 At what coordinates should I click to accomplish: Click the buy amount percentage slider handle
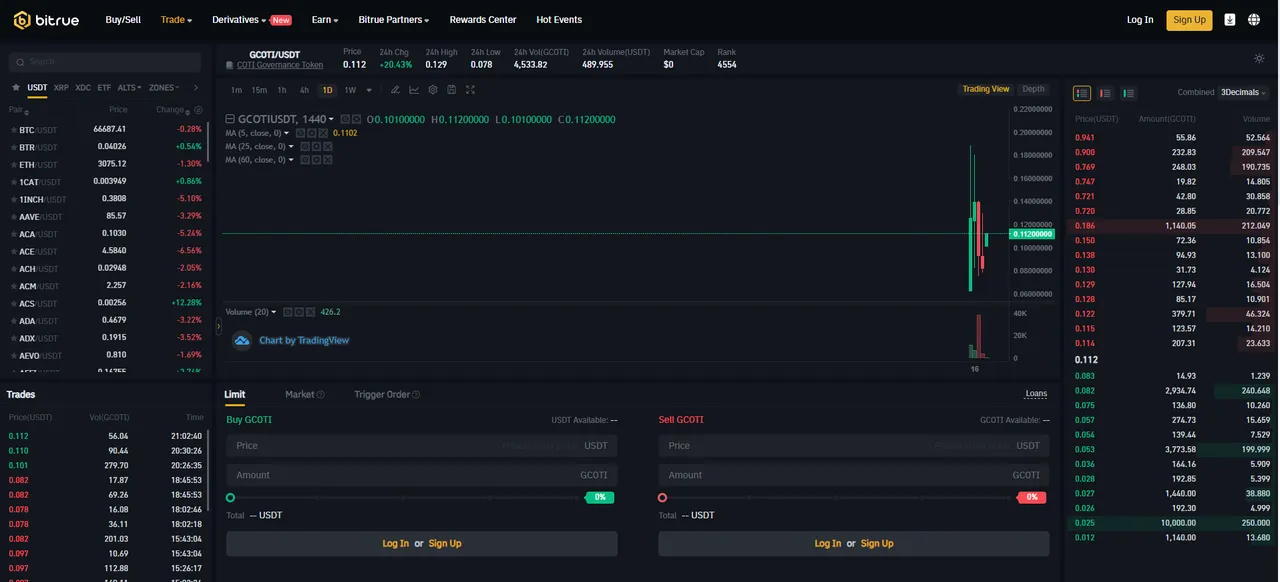[231, 497]
